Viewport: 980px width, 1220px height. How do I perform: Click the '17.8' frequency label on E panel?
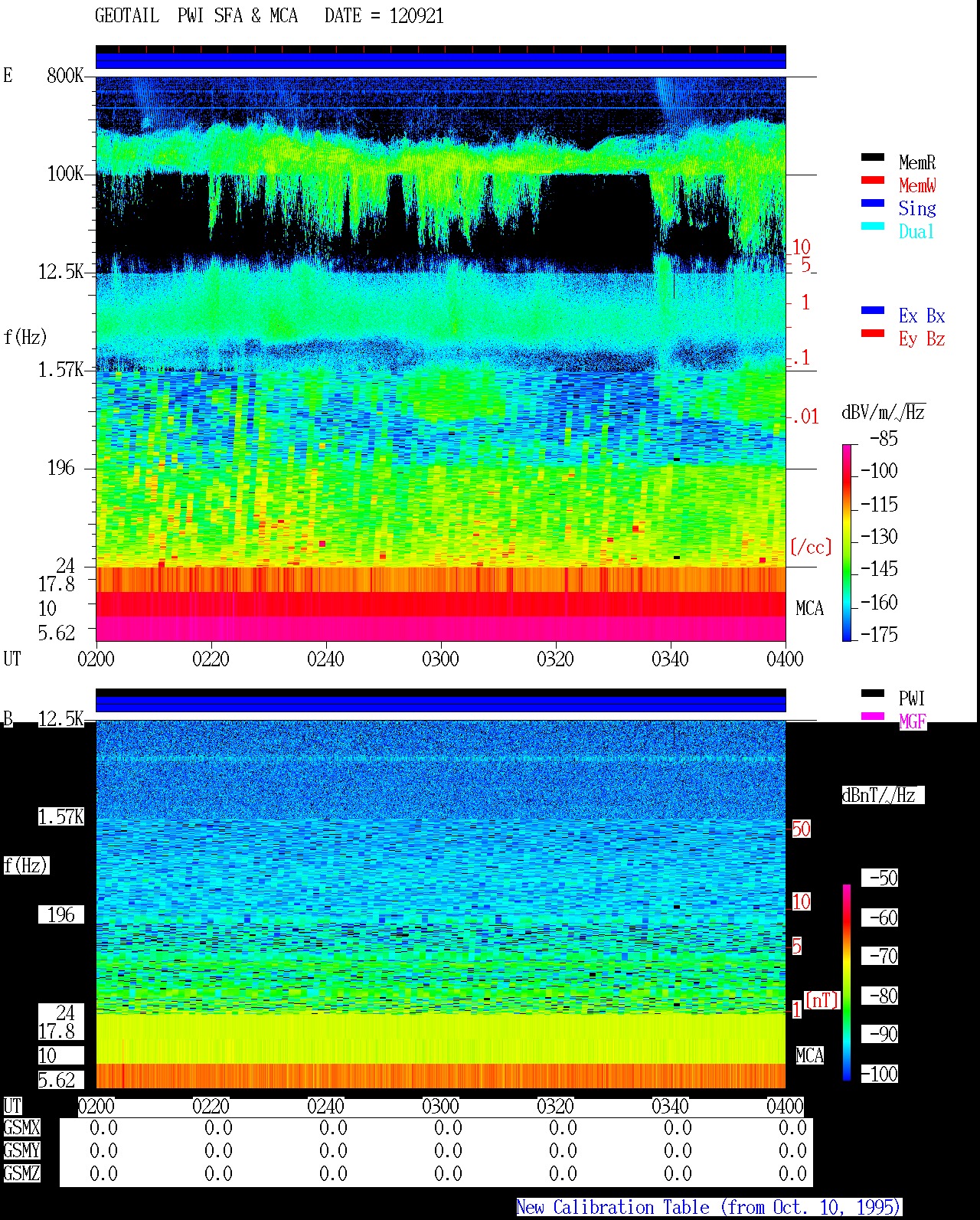point(57,584)
